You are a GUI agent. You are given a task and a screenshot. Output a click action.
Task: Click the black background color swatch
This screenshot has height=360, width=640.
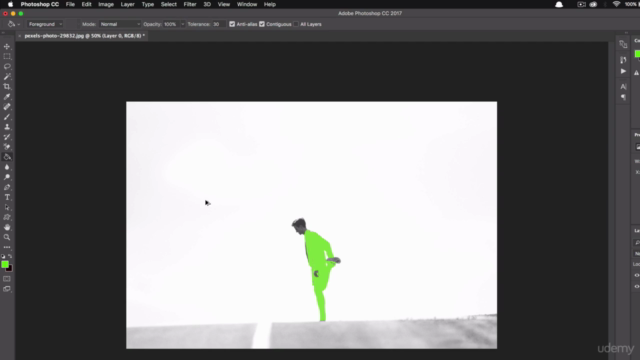click(x=10, y=269)
